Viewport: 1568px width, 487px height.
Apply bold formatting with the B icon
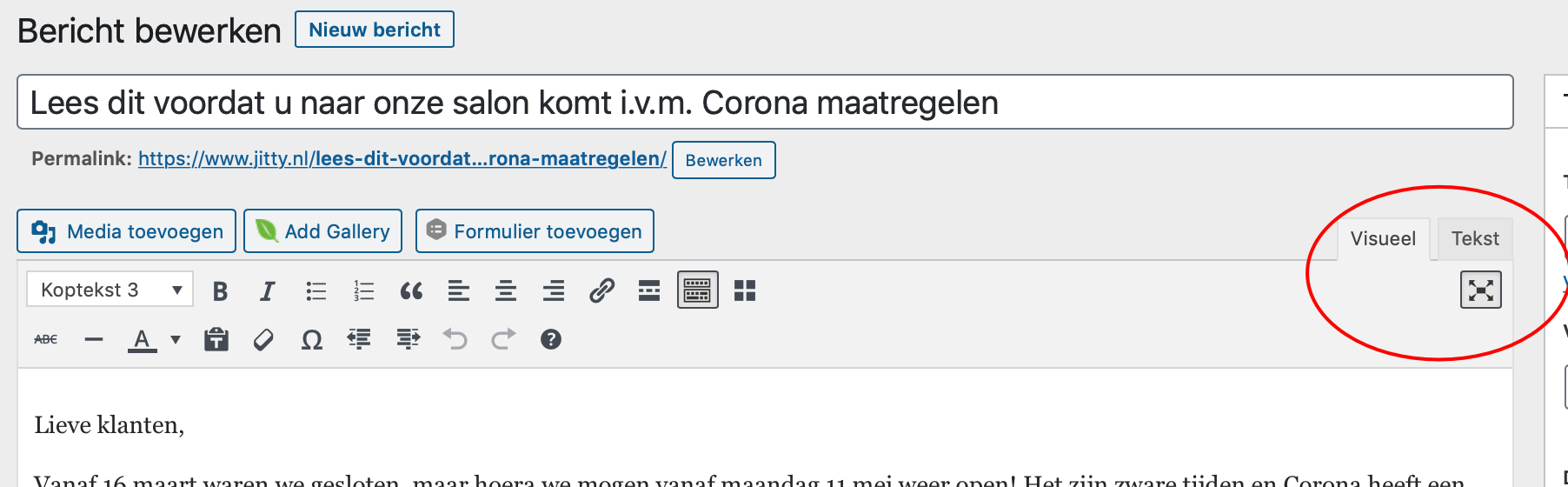click(220, 291)
